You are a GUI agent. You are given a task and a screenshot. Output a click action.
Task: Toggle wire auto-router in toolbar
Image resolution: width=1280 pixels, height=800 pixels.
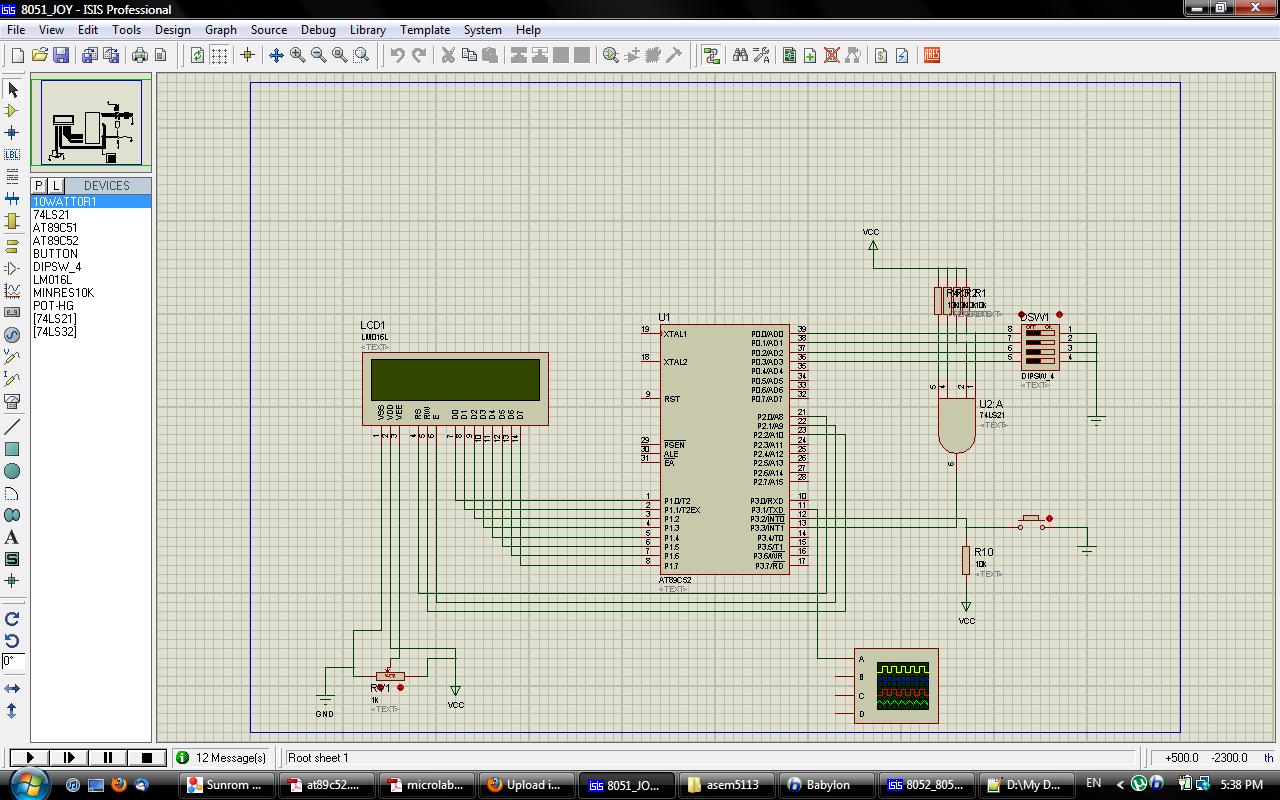coord(711,56)
